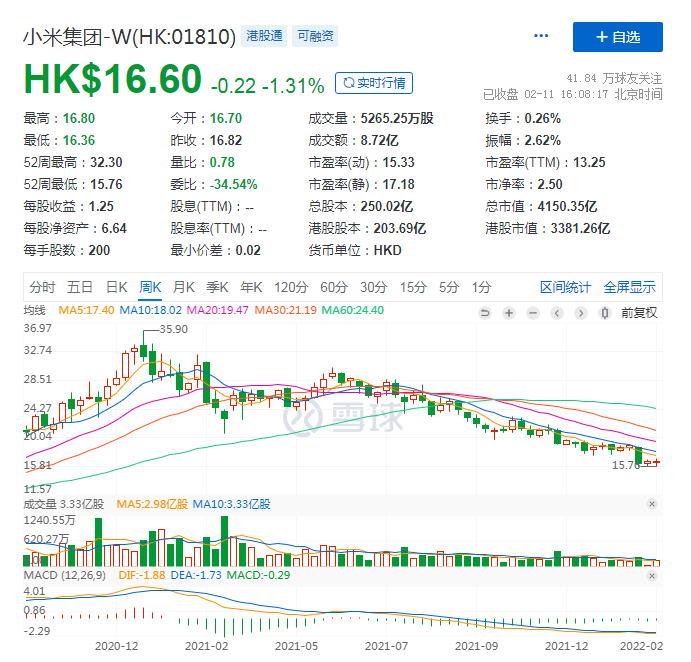Screen dimensions: 691x662
Task: Switch to the 分时 intraday tab
Action: [x=43, y=287]
